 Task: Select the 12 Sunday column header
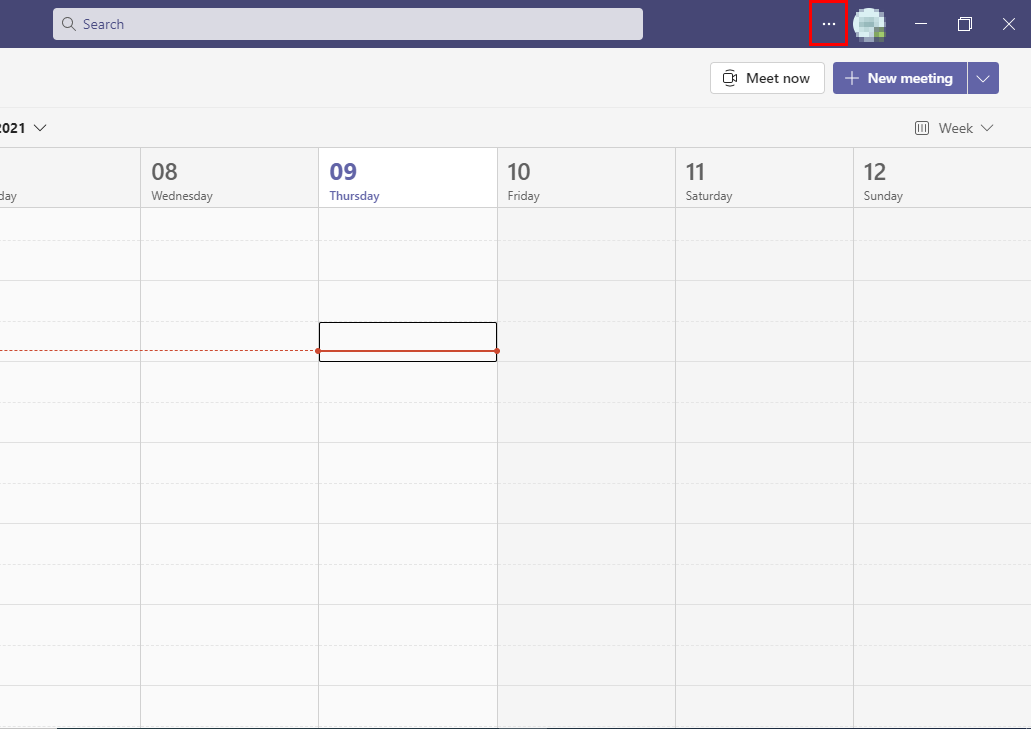point(942,178)
